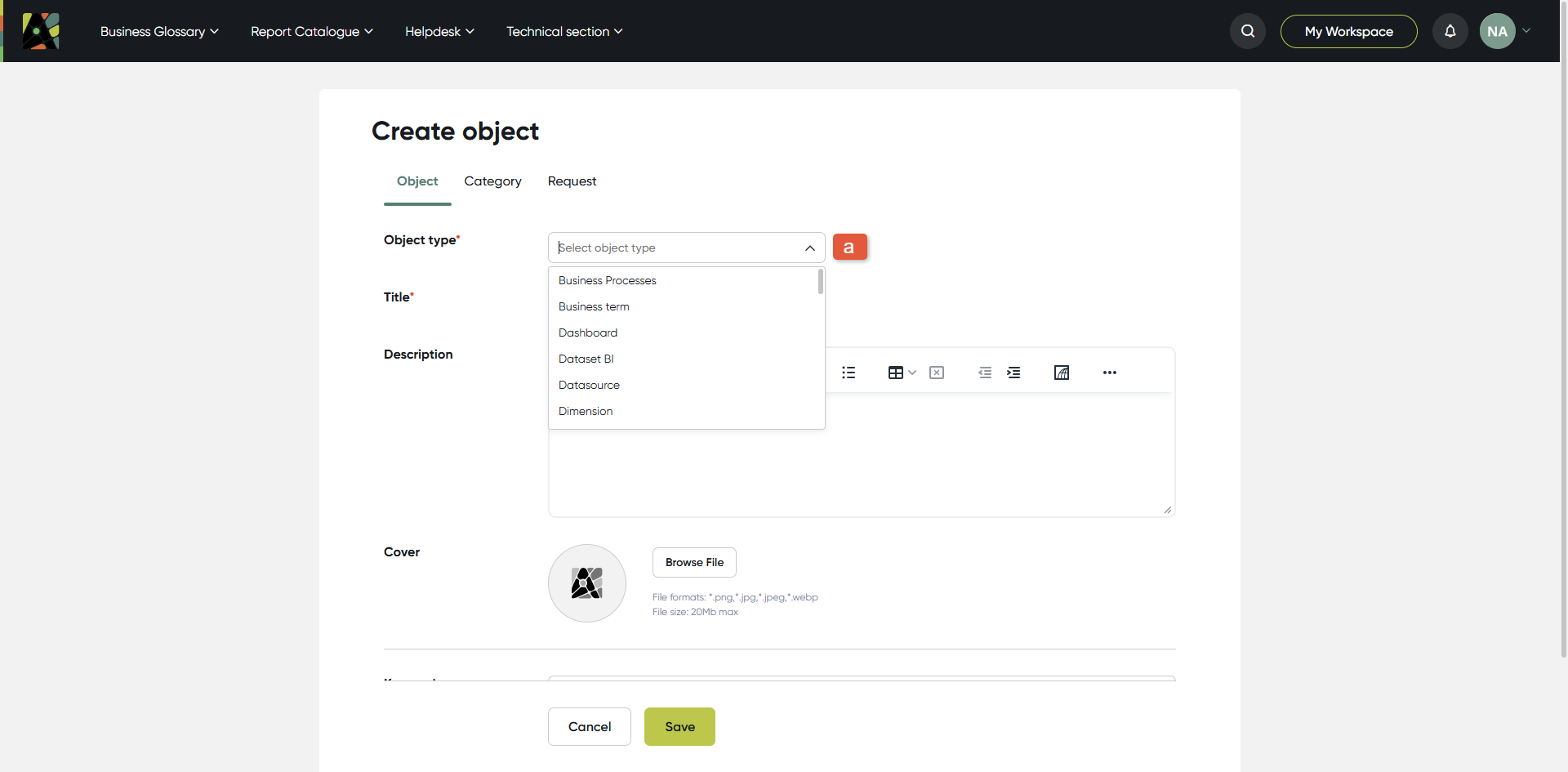The image size is (1568, 772).
Task: Click the Save button
Action: 679,726
